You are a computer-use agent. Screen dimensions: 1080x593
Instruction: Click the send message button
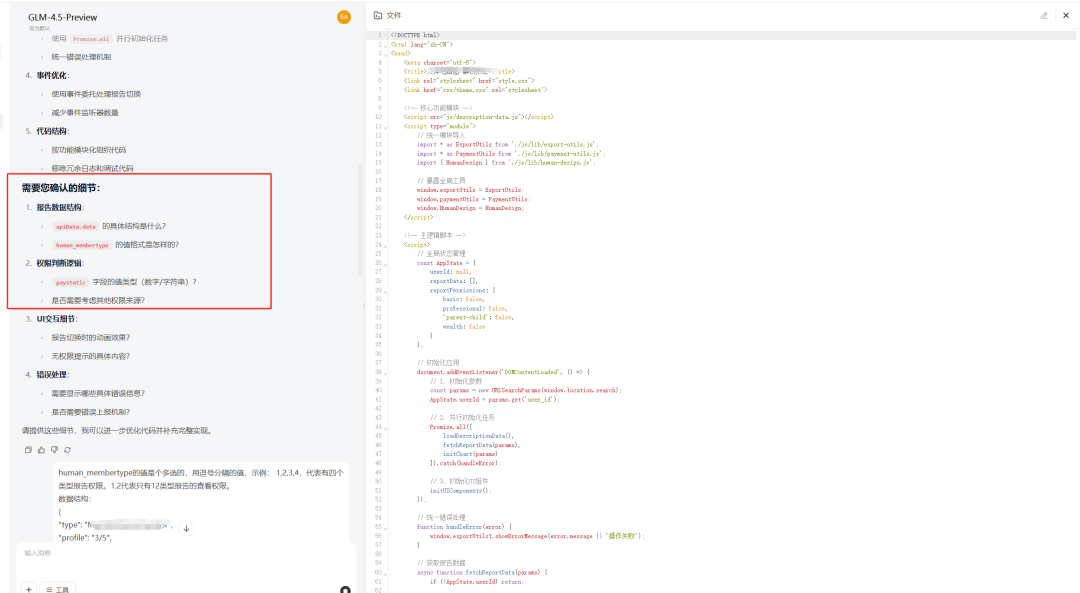[344, 590]
